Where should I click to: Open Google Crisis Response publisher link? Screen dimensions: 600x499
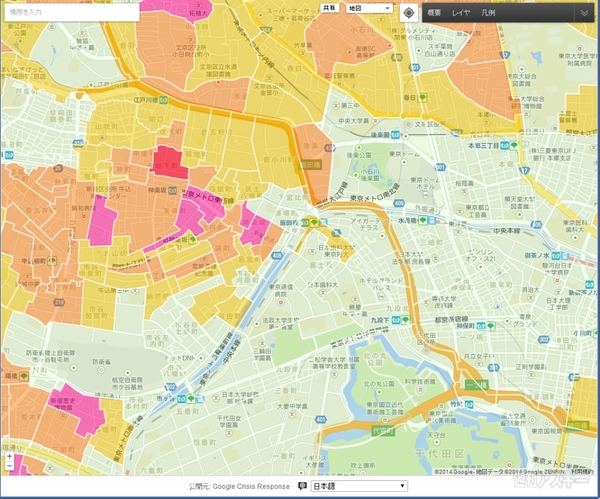click(x=251, y=486)
